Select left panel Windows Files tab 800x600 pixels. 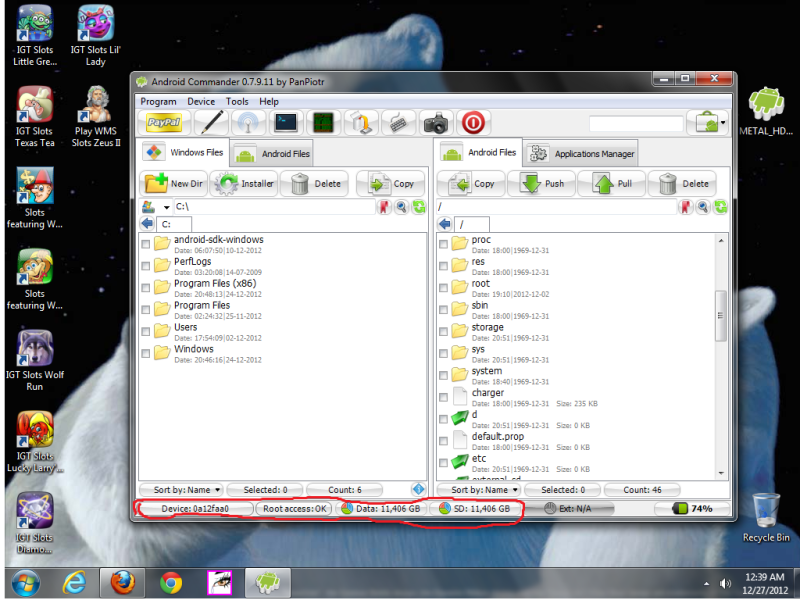point(183,152)
